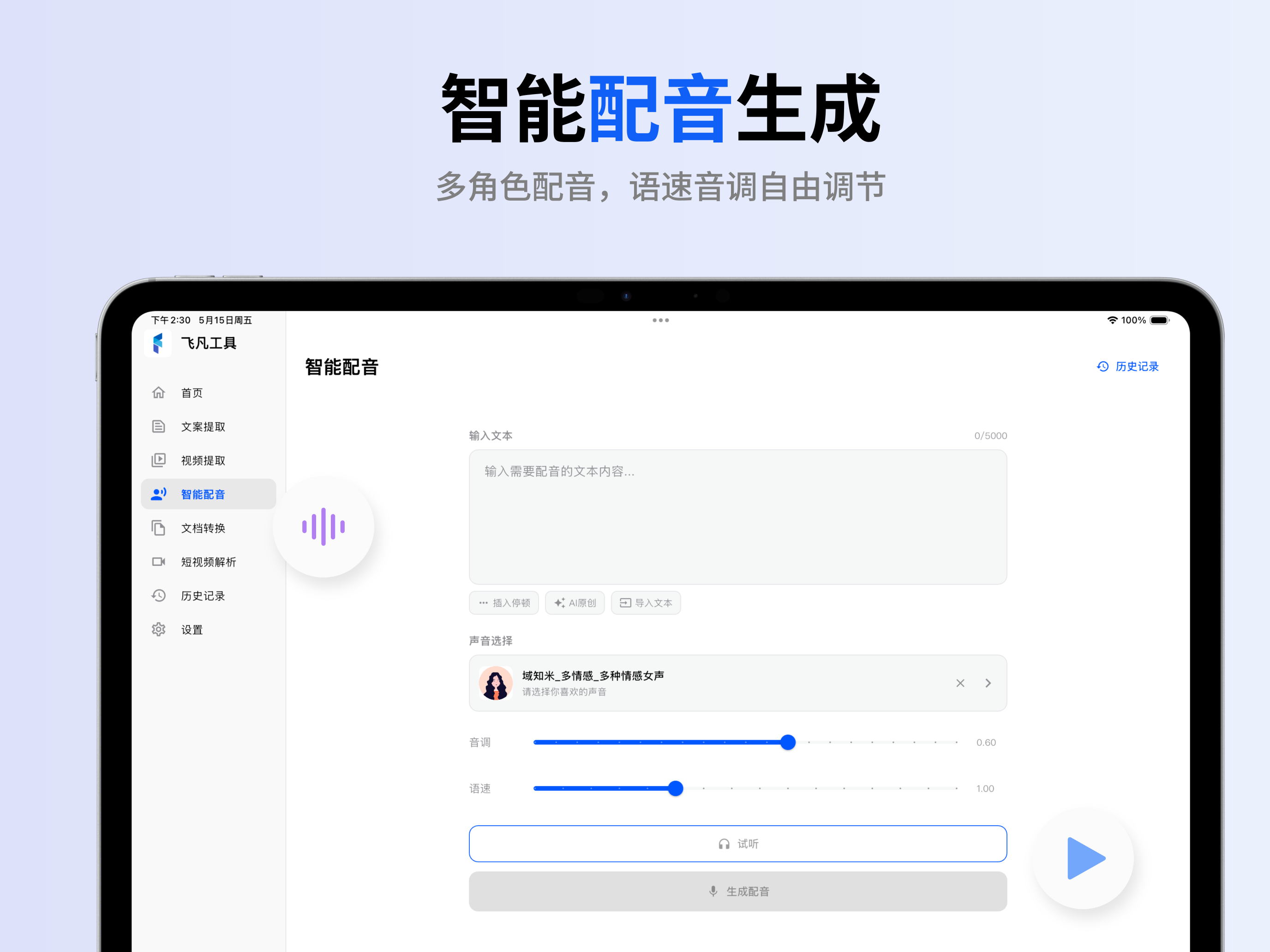Screen dimensions: 1270x952
Task: Select 智能配音 menu item
Action: pyautogui.click(x=209, y=494)
